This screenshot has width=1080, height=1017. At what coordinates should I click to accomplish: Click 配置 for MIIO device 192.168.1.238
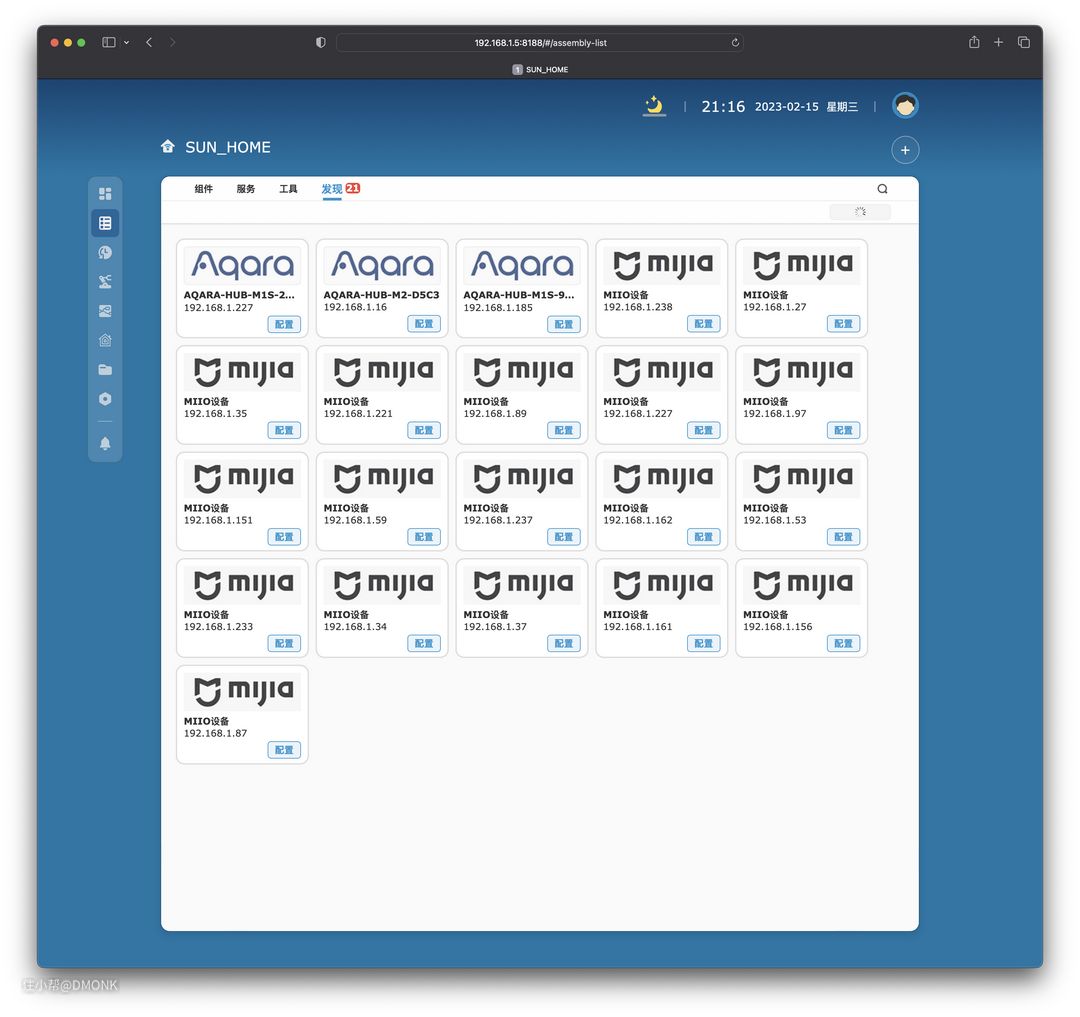pos(703,324)
